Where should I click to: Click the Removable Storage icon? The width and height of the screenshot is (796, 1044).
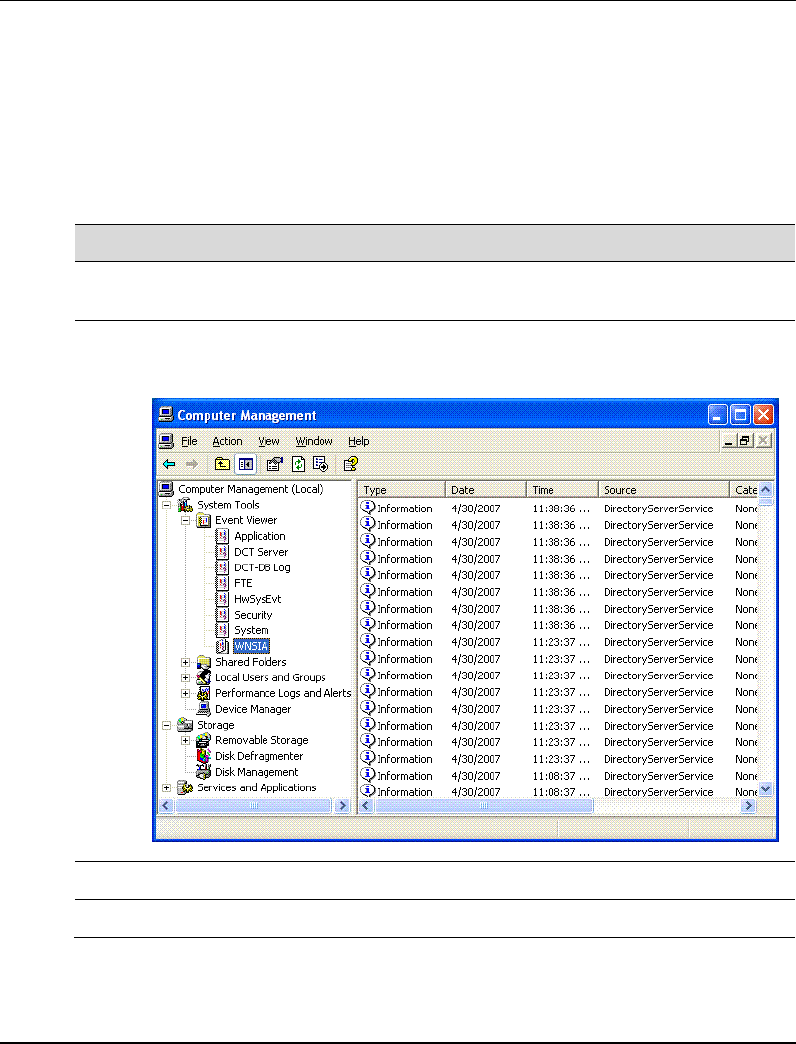click(204, 740)
